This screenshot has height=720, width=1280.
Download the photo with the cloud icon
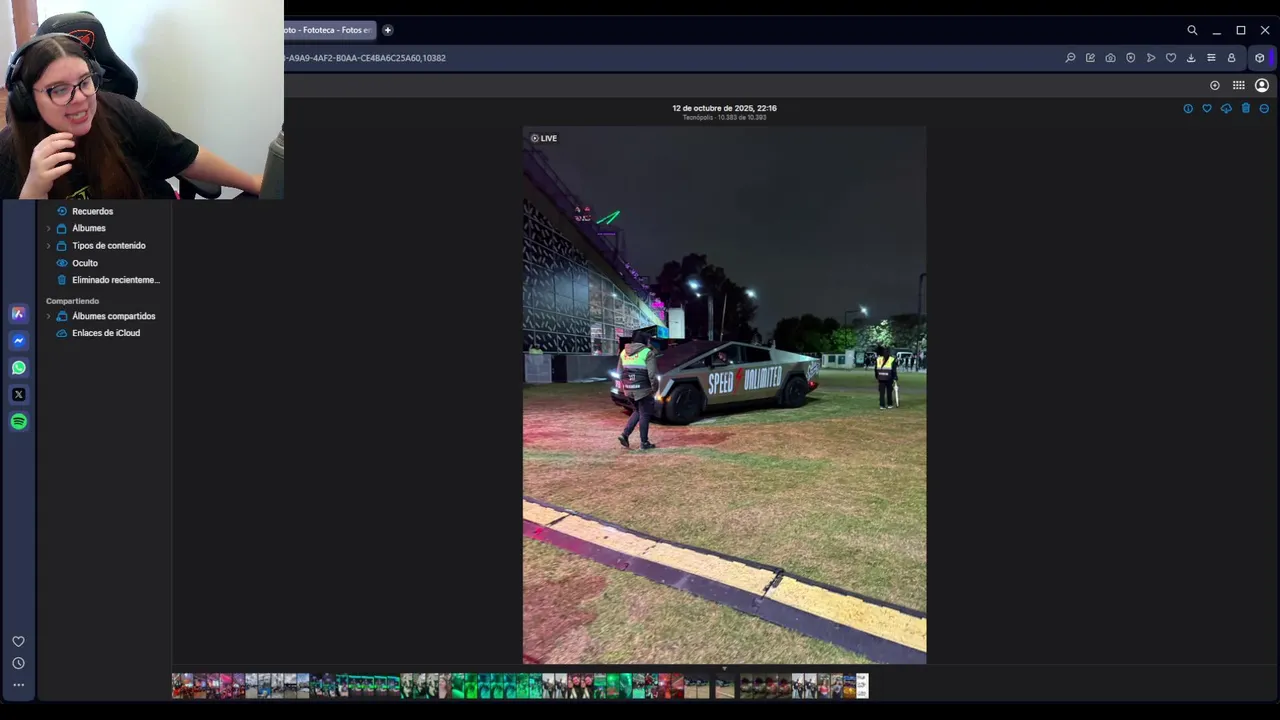pos(1226,108)
